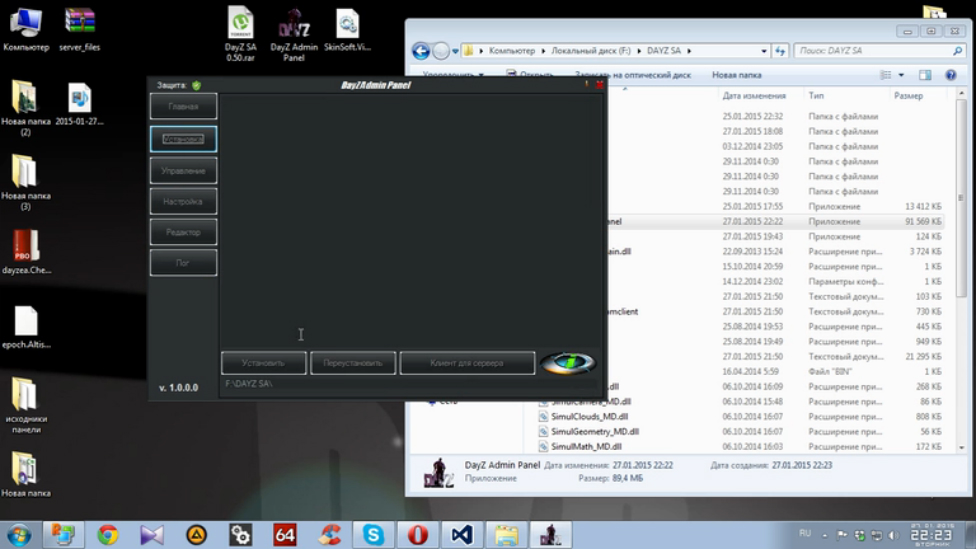Image resolution: width=976 pixels, height=549 pixels.
Task: Open Explorer help question mark icon
Action: pos(950,75)
